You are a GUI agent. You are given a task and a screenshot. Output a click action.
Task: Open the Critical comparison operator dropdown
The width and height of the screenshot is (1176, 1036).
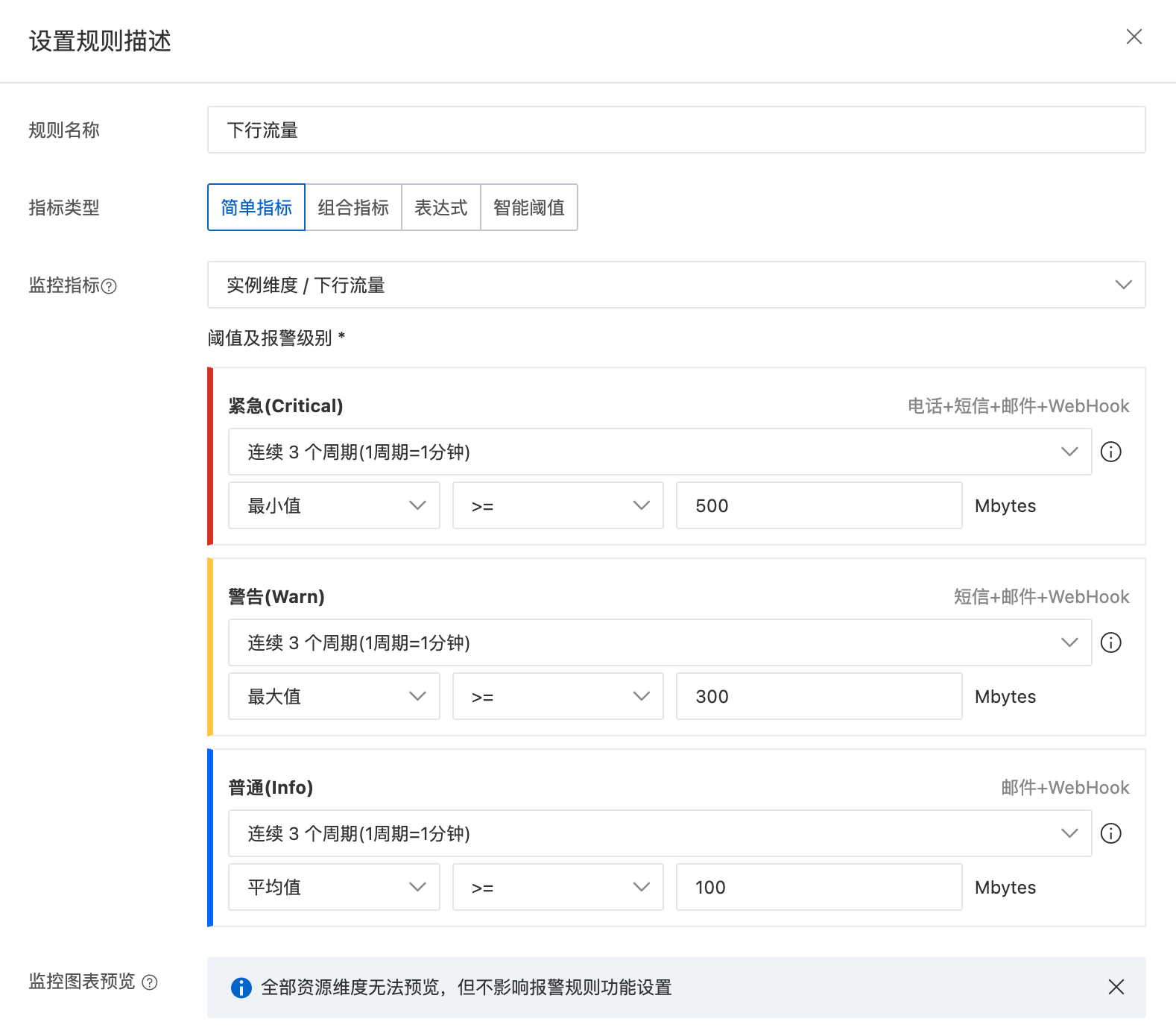coord(558,505)
